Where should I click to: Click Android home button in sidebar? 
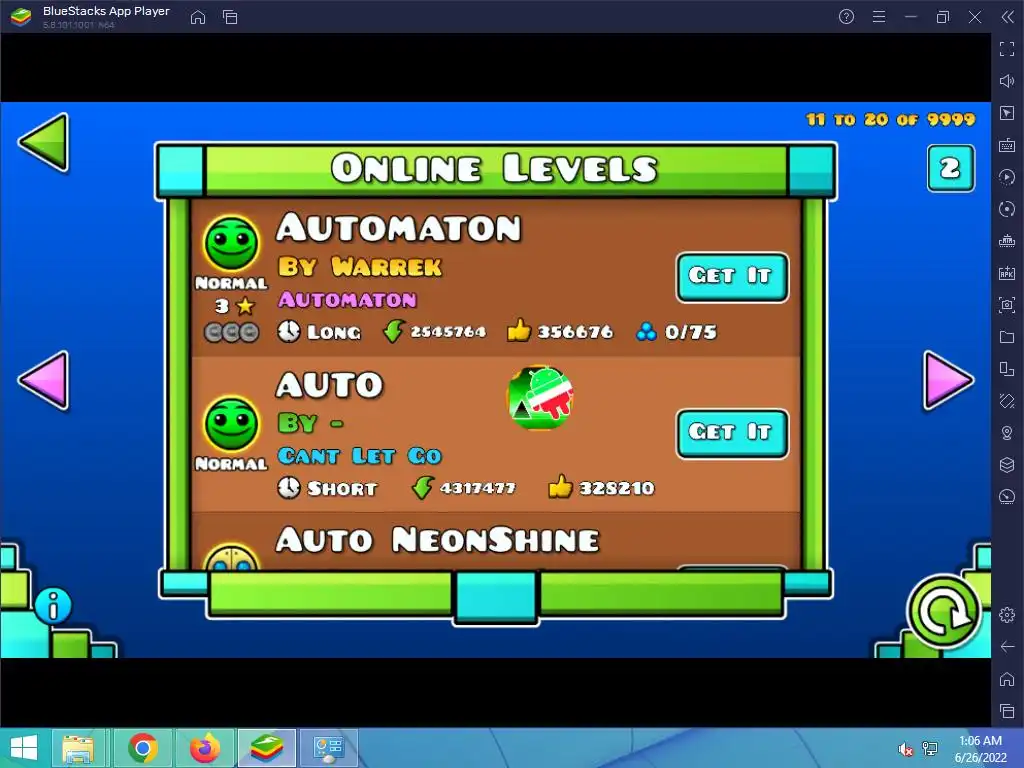click(x=1007, y=679)
